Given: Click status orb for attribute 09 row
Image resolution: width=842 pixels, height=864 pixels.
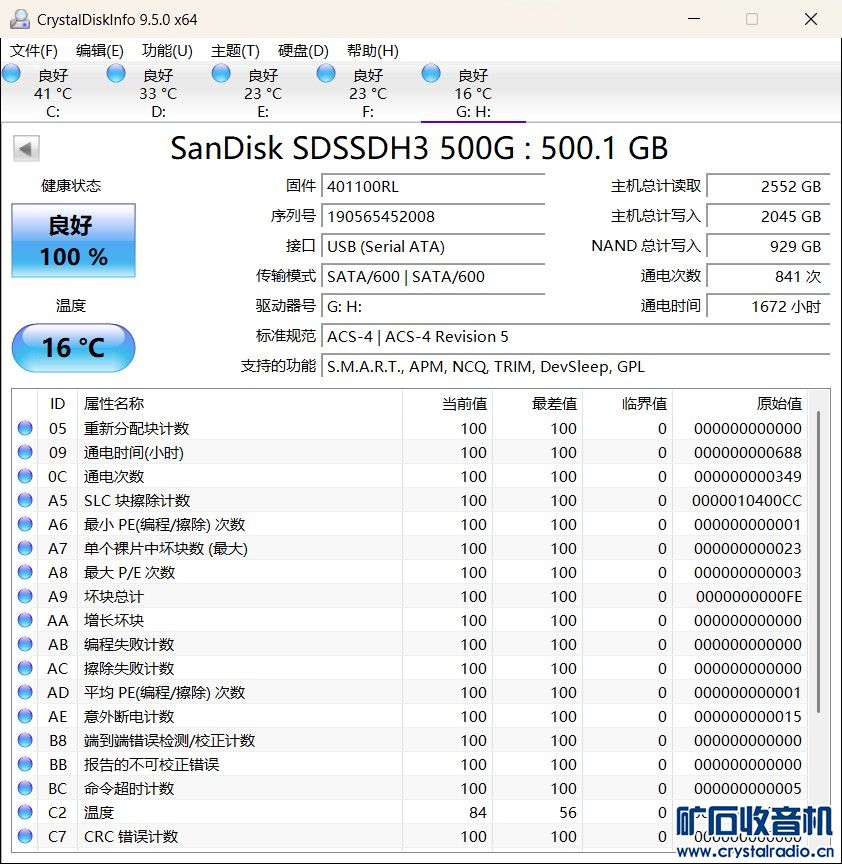Looking at the screenshot, I should click(25, 452).
